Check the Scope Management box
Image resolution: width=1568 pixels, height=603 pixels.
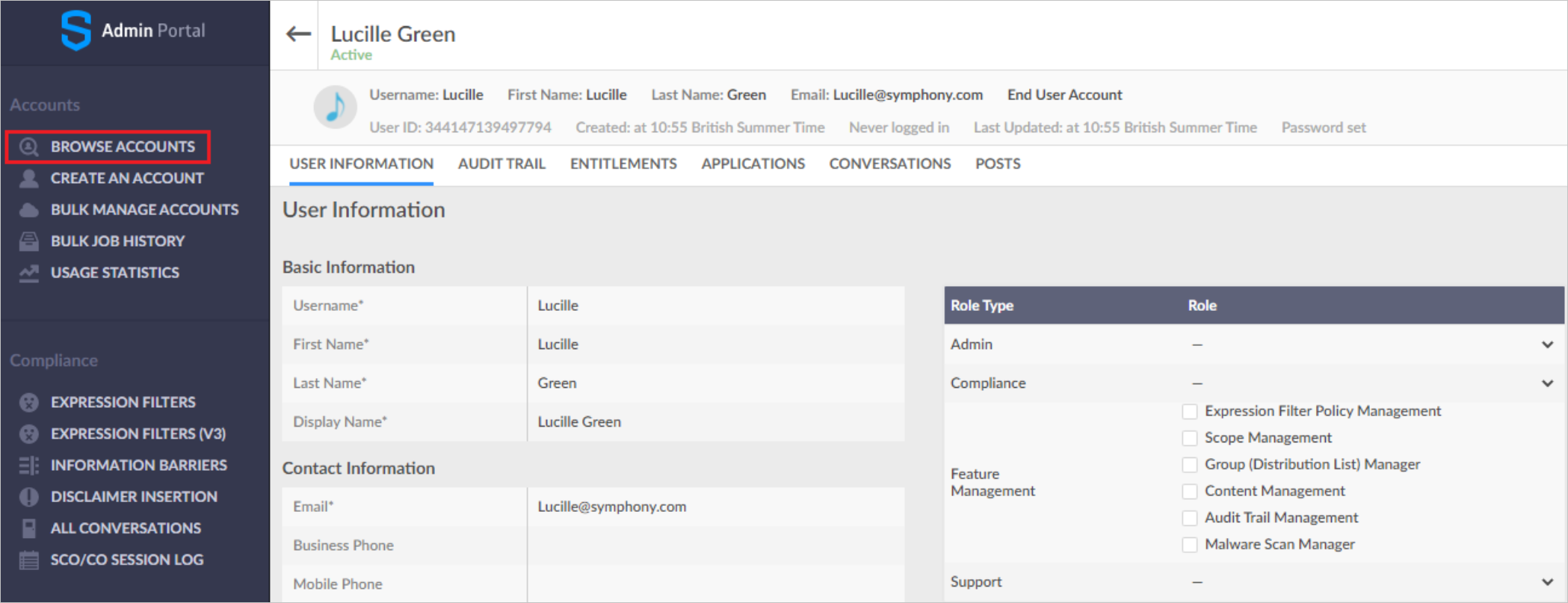point(1189,438)
